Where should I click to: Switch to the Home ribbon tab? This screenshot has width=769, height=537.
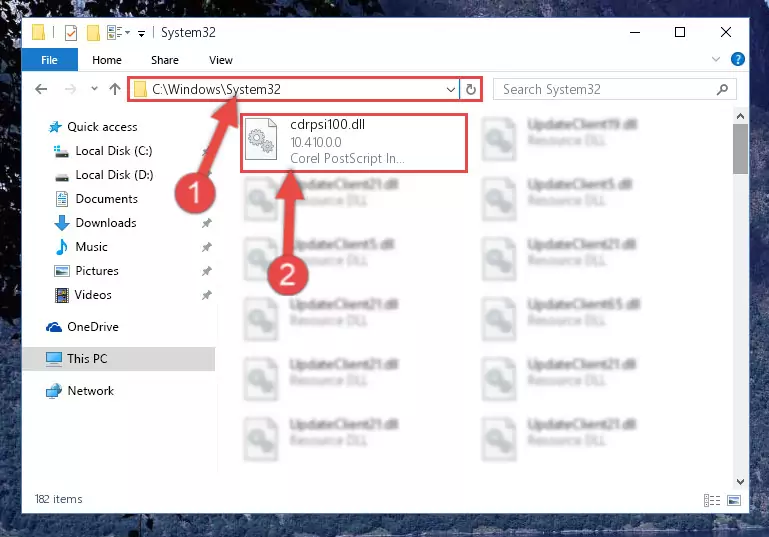tap(107, 60)
